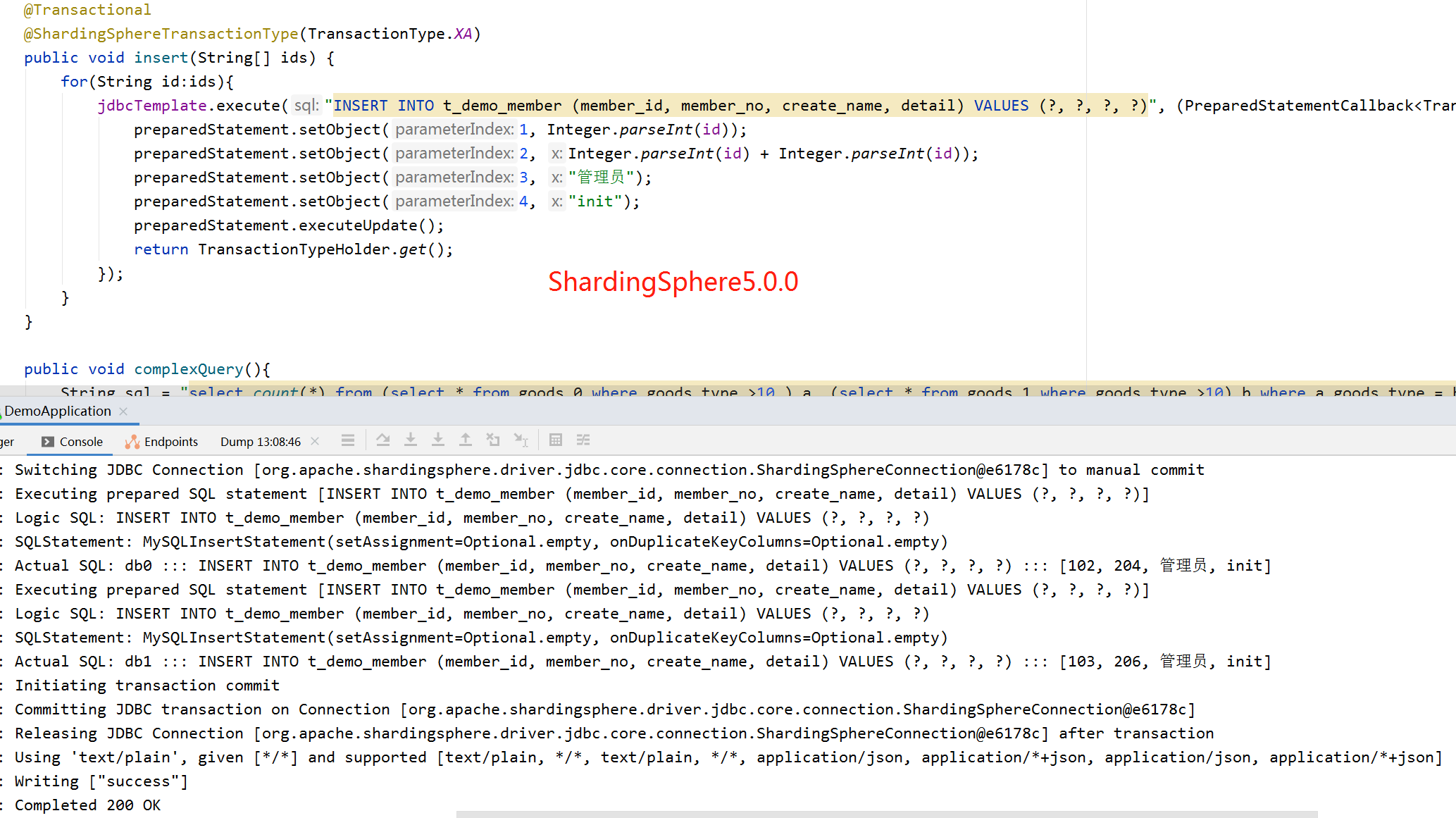This screenshot has height=818, width=1456.
Task: Switch to the Endpoints tab
Action: click(169, 442)
